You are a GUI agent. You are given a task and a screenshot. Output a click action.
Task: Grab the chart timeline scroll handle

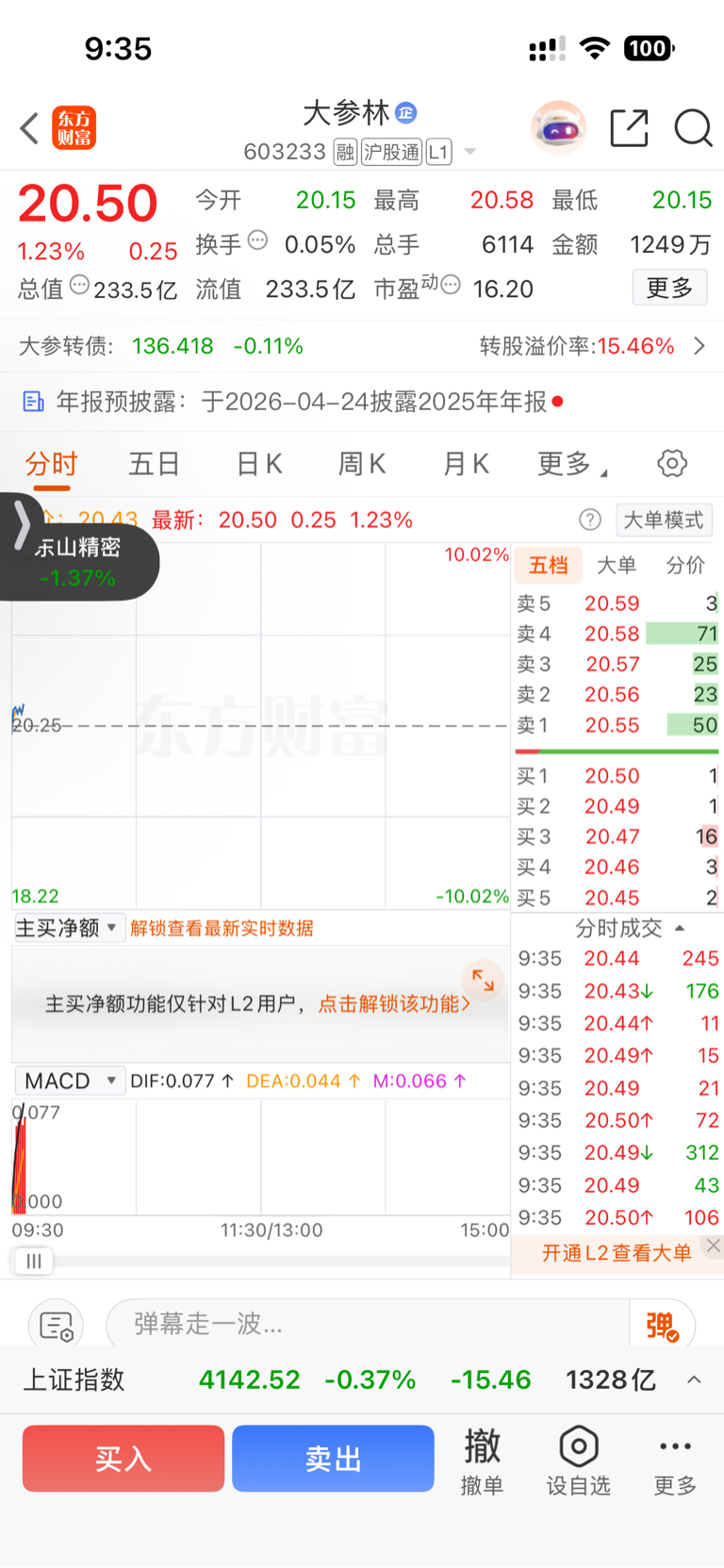pyautogui.click(x=34, y=1261)
